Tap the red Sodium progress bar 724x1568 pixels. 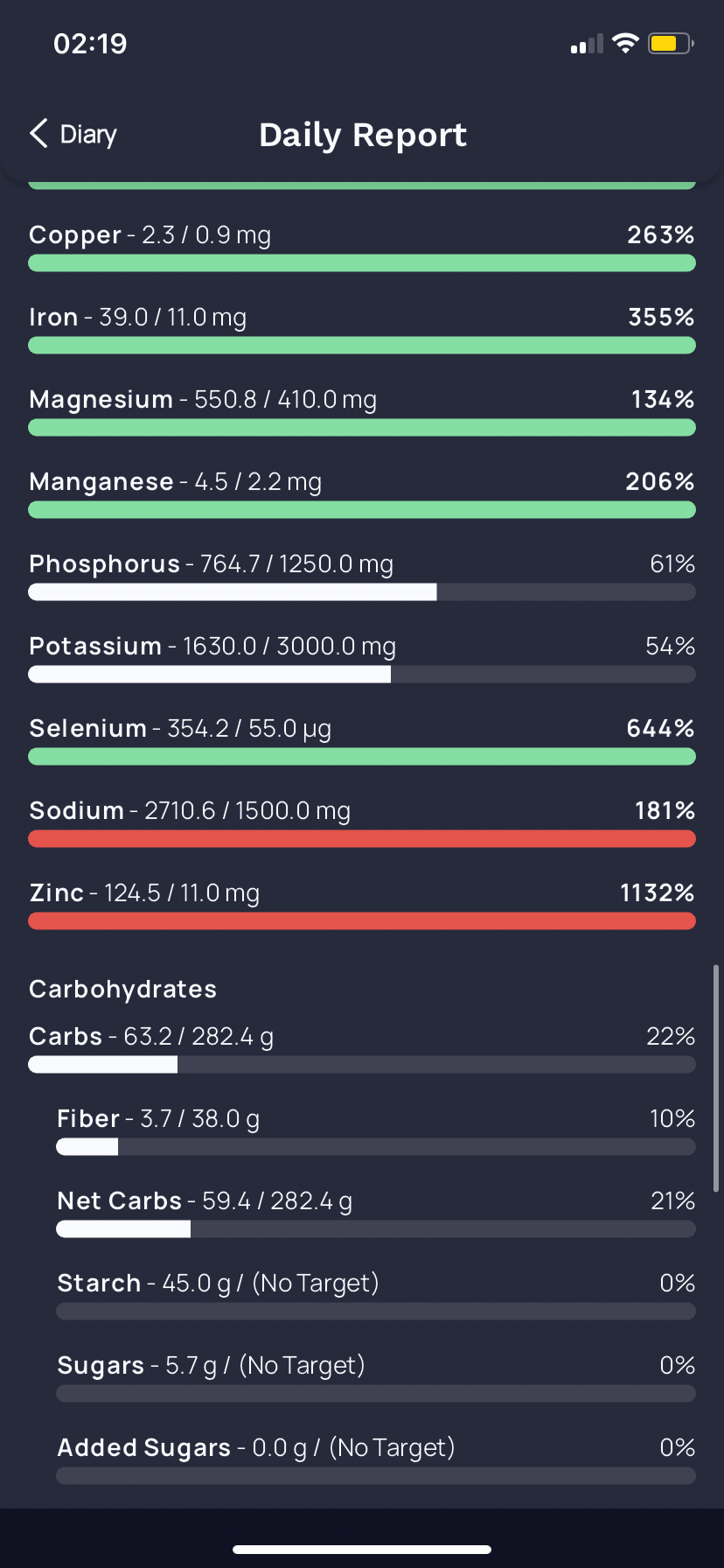[x=362, y=839]
